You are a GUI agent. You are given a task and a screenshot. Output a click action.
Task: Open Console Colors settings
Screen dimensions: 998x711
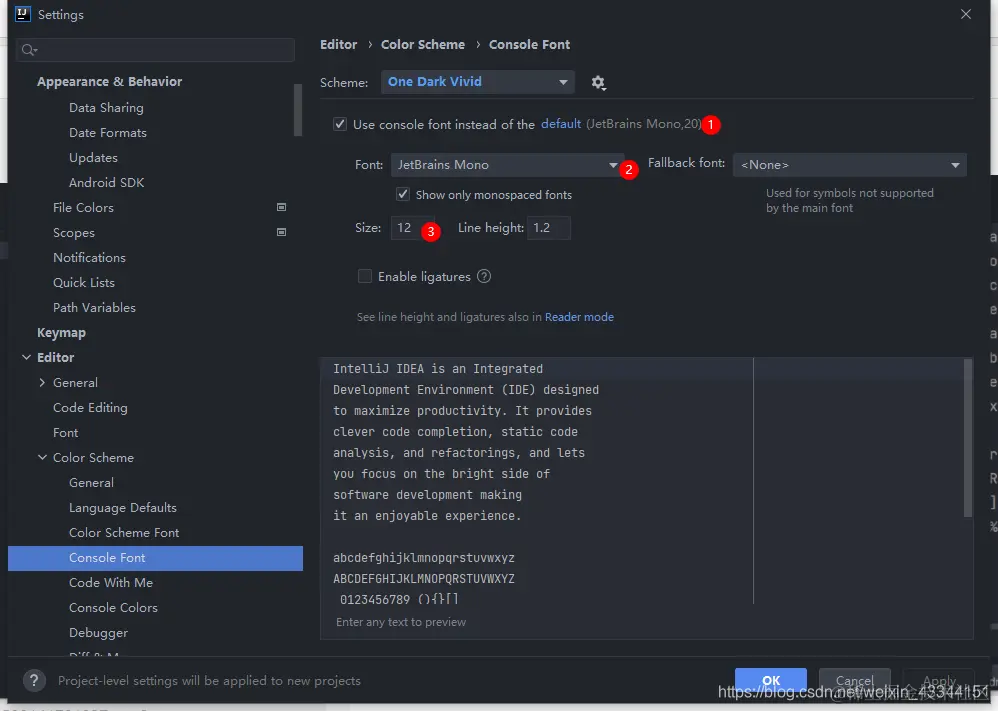[113, 608]
